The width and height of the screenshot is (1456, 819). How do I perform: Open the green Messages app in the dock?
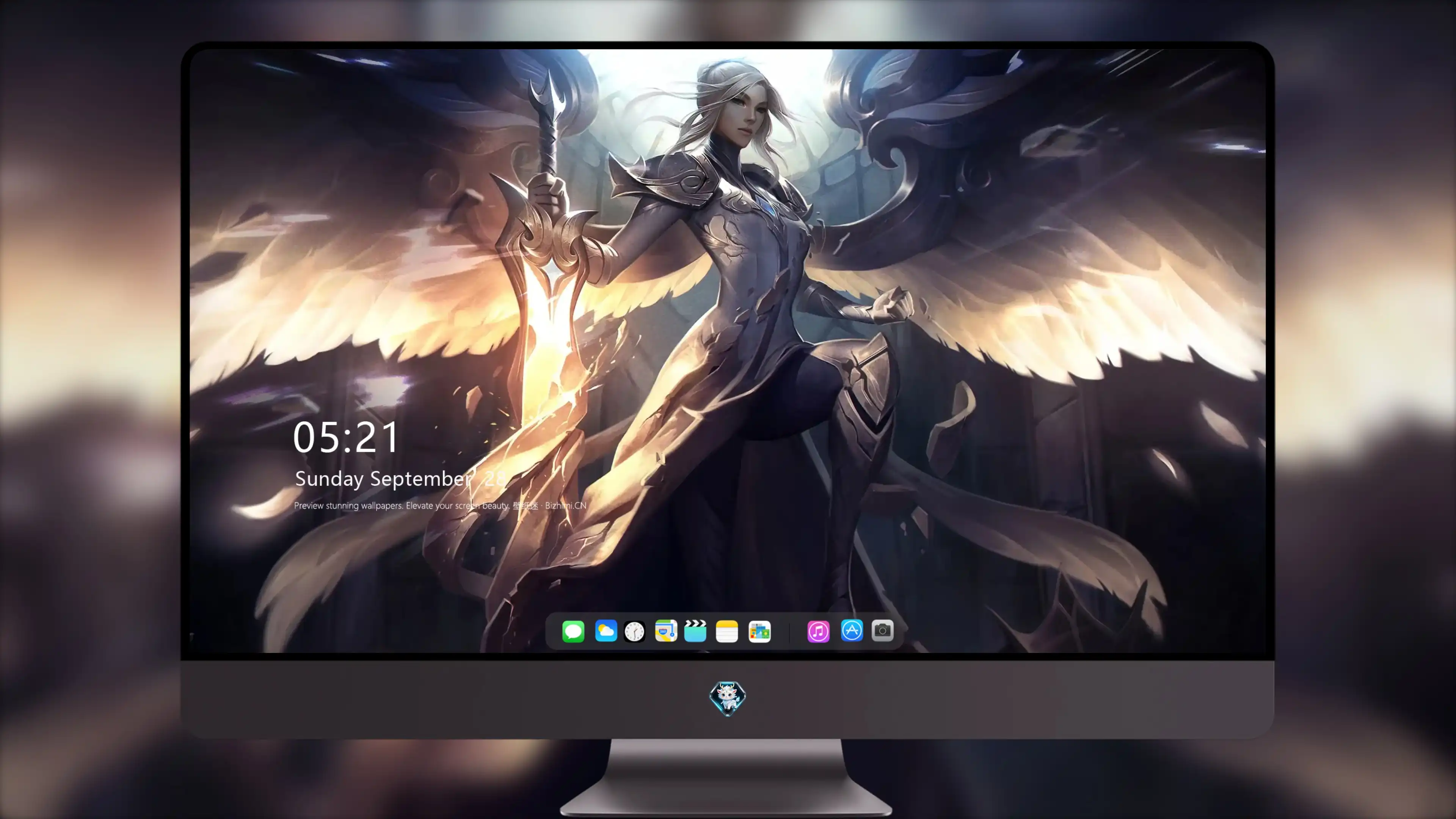tap(573, 631)
